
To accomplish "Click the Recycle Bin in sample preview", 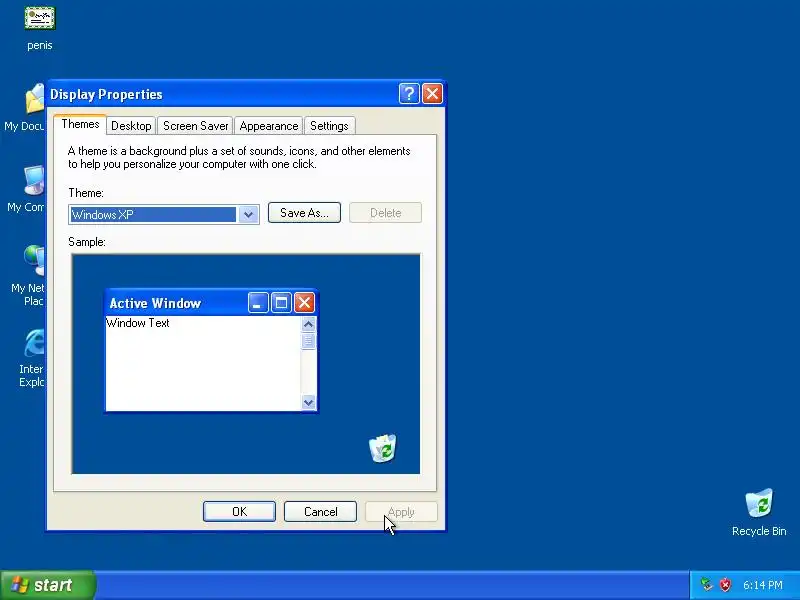I will point(382,448).
